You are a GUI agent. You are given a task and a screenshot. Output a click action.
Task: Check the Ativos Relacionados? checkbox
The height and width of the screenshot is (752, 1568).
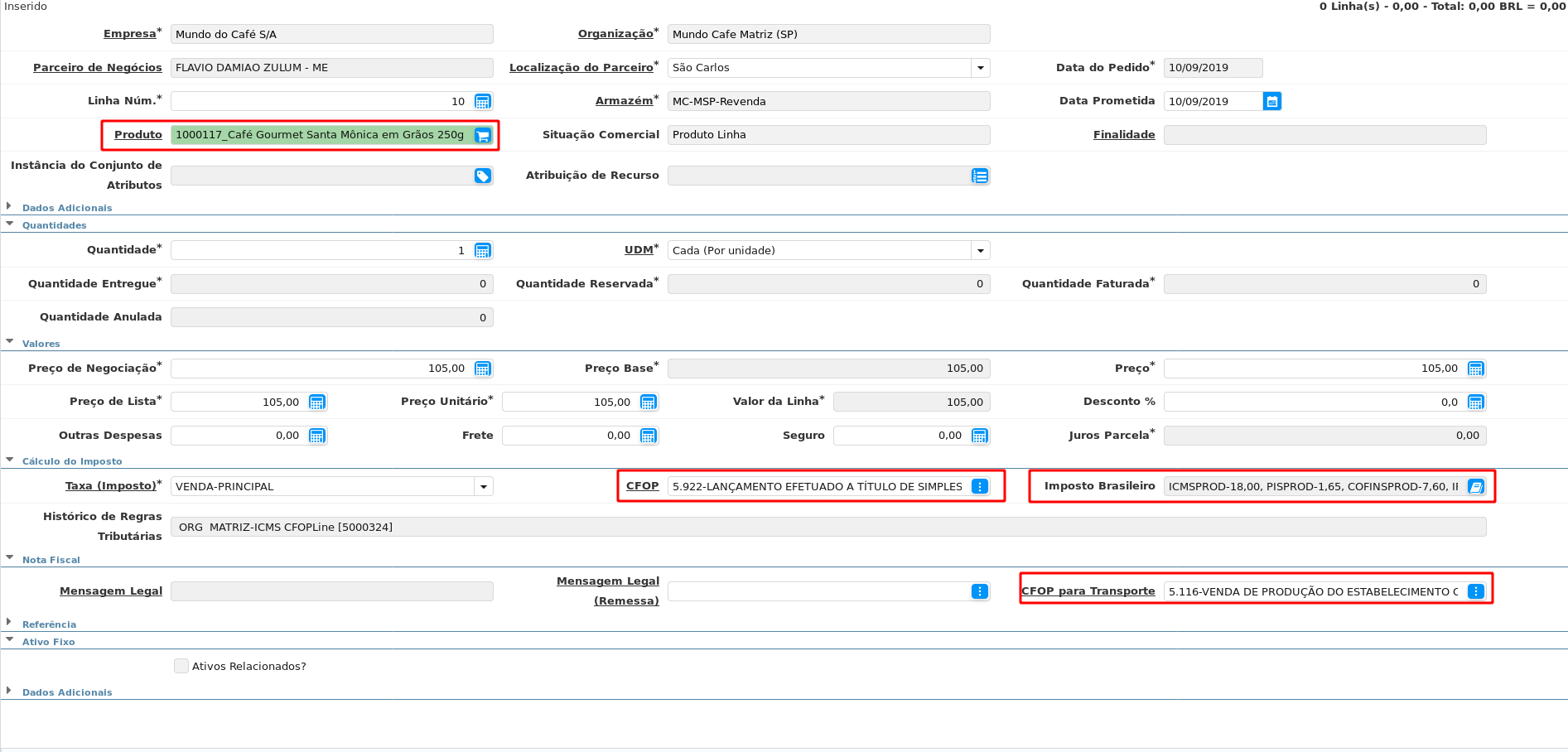tap(181, 666)
